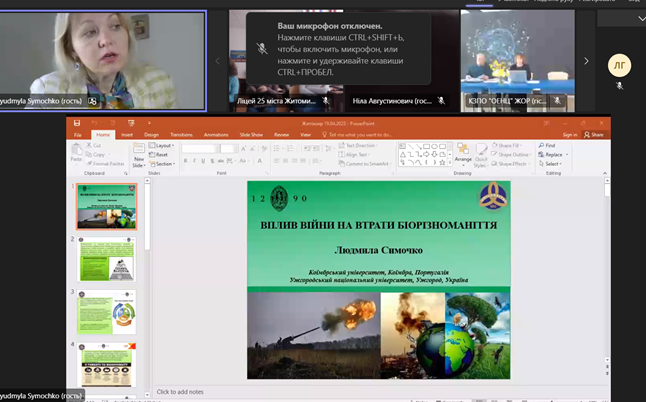Click Sign in link in PowerPoint
The width and height of the screenshot is (646, 402).
[570, 135]
